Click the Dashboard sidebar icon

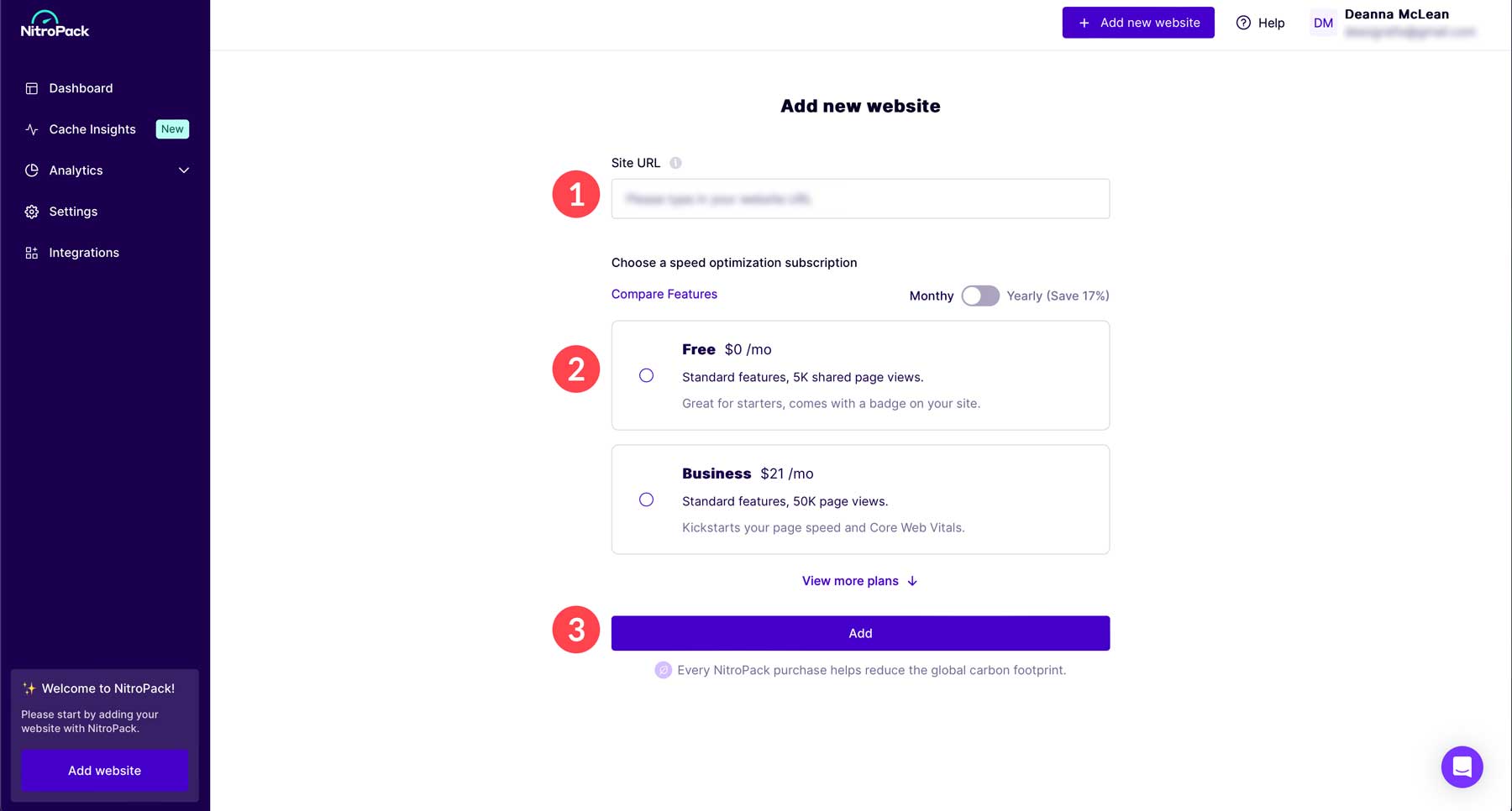32,88
